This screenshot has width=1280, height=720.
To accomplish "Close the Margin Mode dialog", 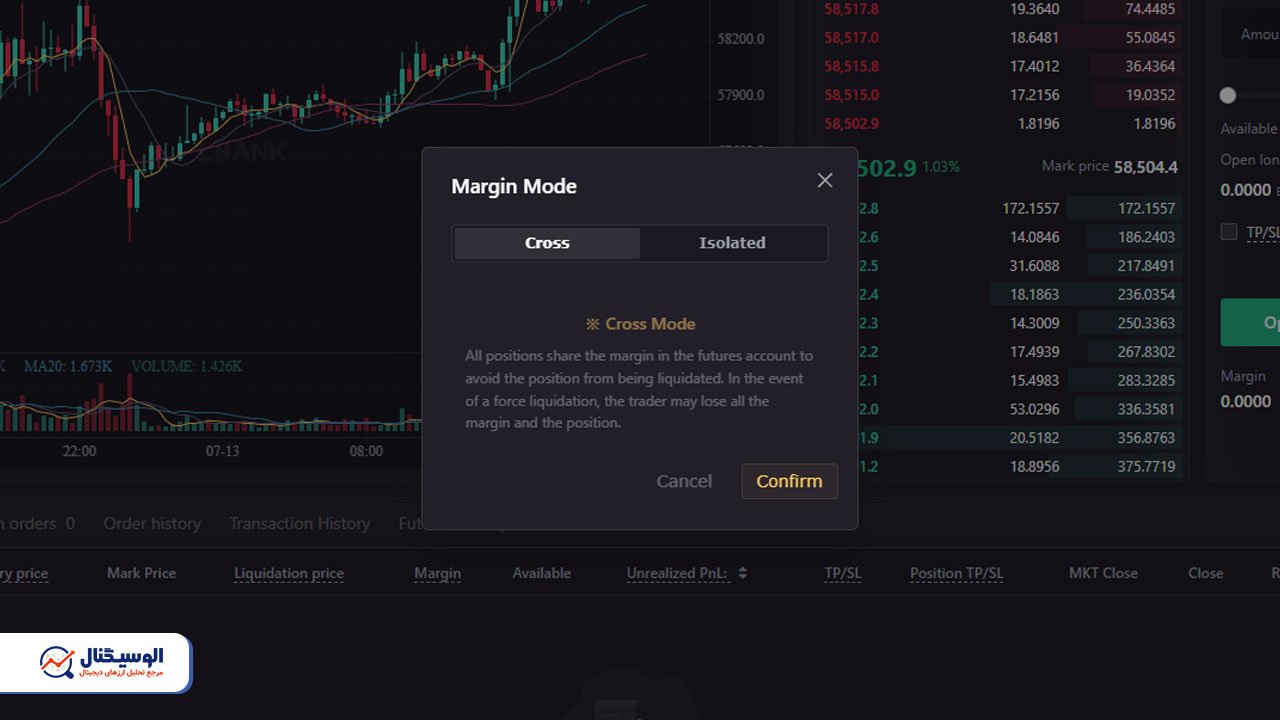I will point(825,180).
